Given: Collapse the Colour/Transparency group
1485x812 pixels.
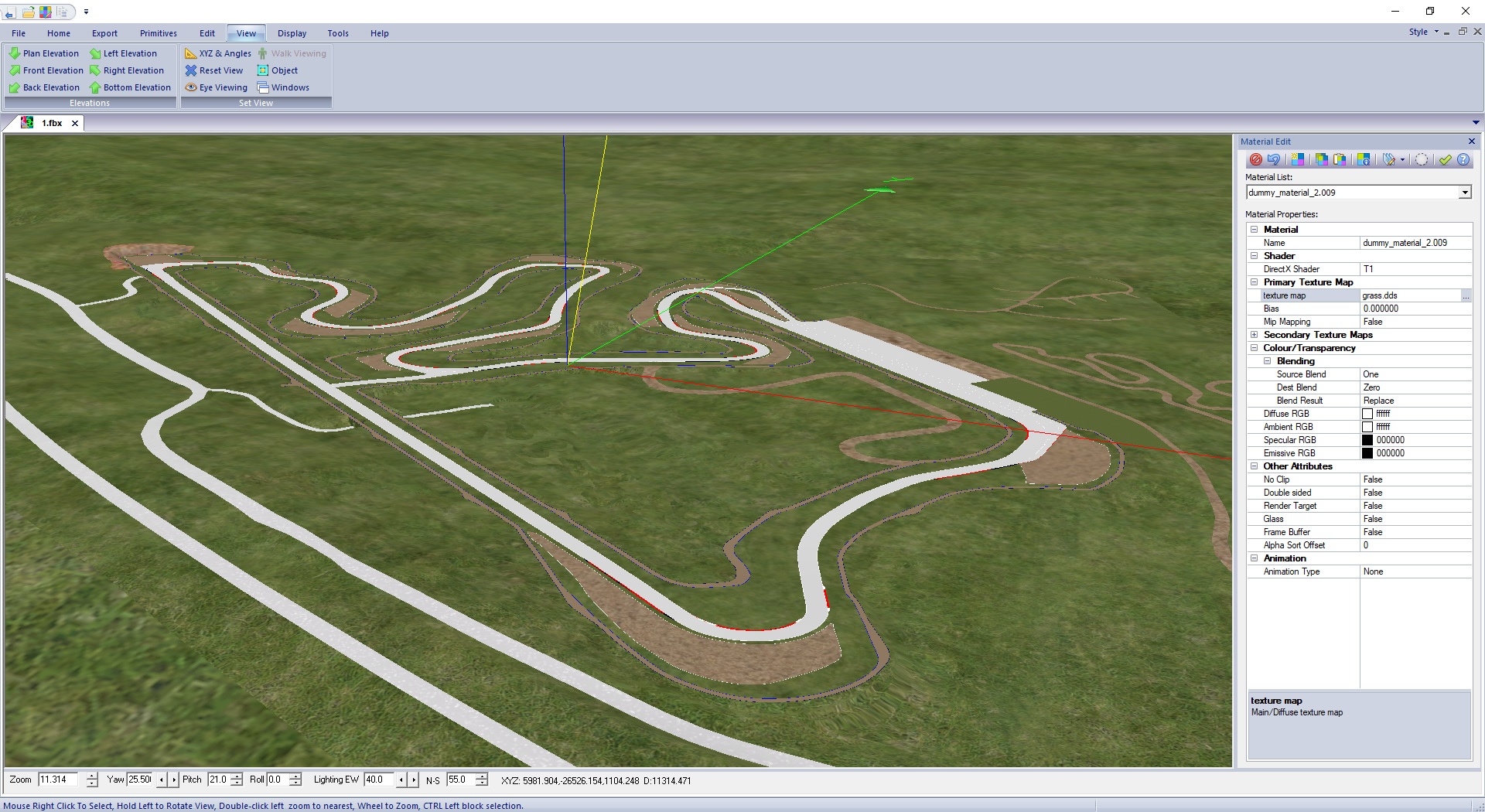Looking at the screenshot, I should tap(1254, 348).
